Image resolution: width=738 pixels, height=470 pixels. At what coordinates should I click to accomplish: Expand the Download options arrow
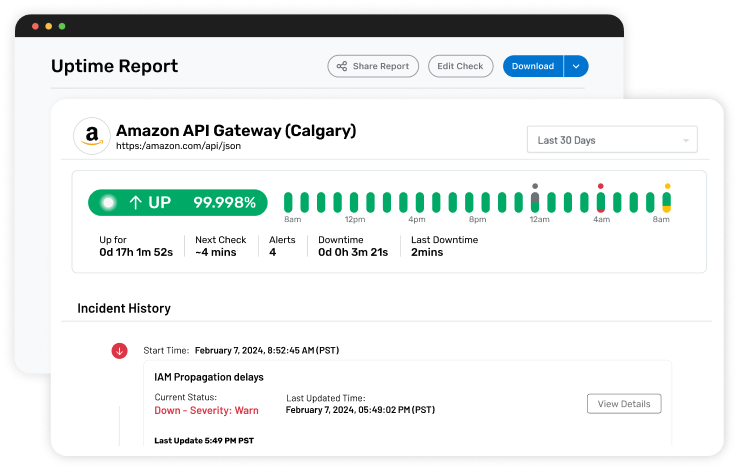pos(576,66)
